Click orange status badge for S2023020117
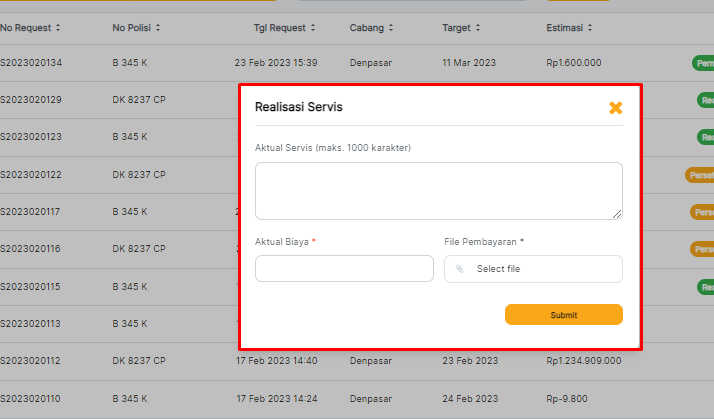Image resolution: width=714 pixels, height=419 pixels. 701,212
